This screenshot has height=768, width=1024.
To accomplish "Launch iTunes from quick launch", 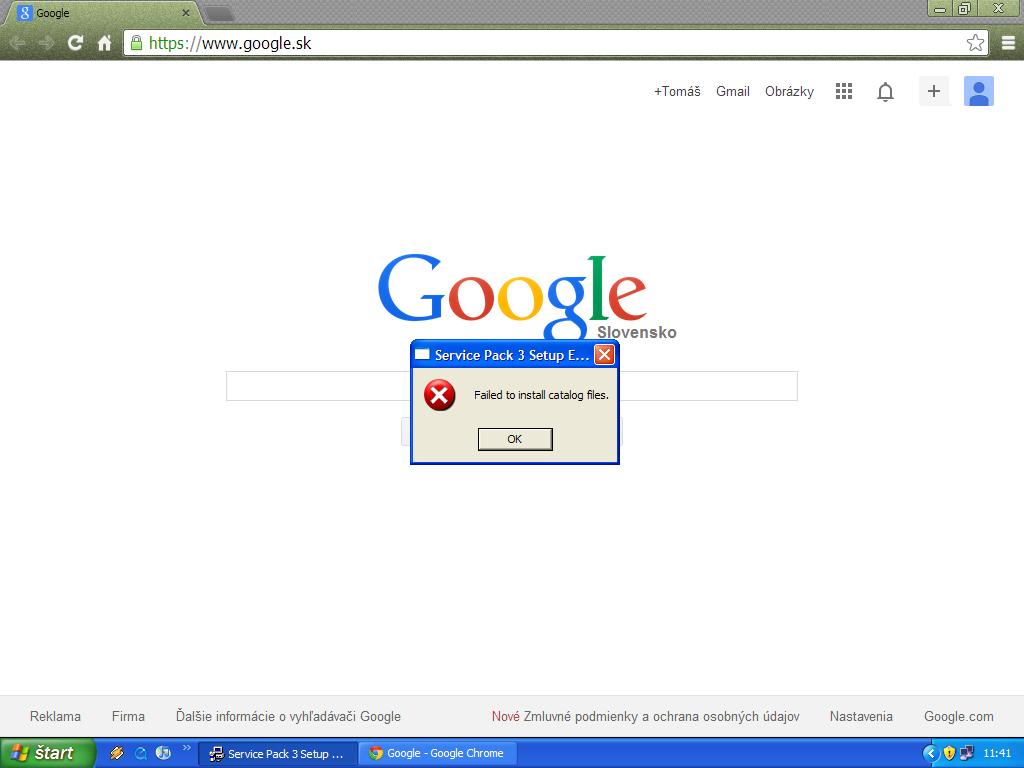I will click(x=163, y=753).
